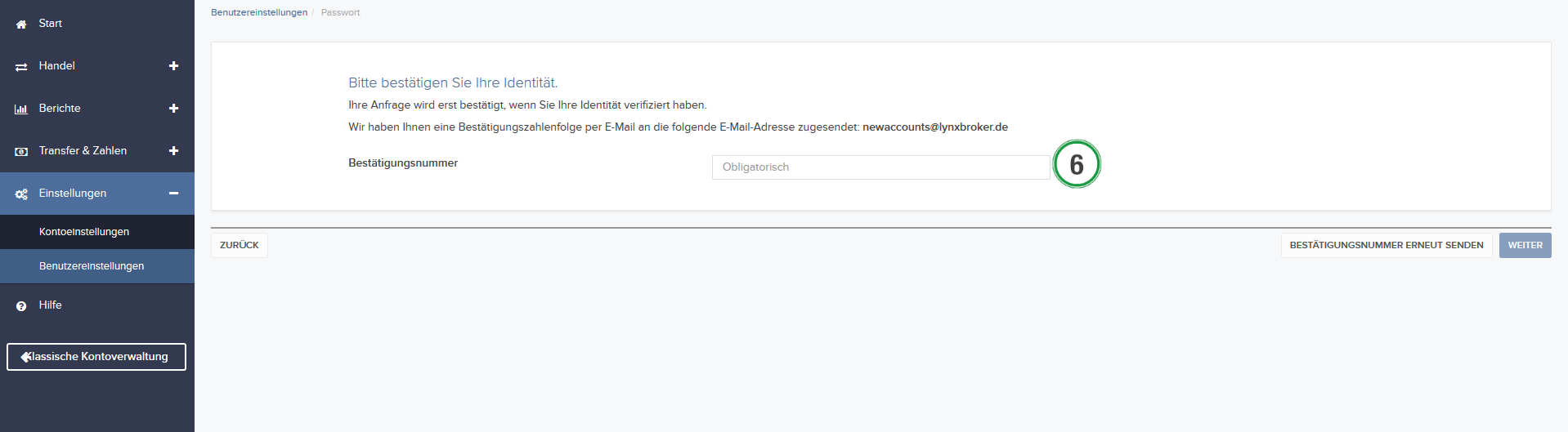The height and width of the screenshot is (432, 1568).
Task: Click the Transfer & Zahlen money icon
Action: (21, 152)
